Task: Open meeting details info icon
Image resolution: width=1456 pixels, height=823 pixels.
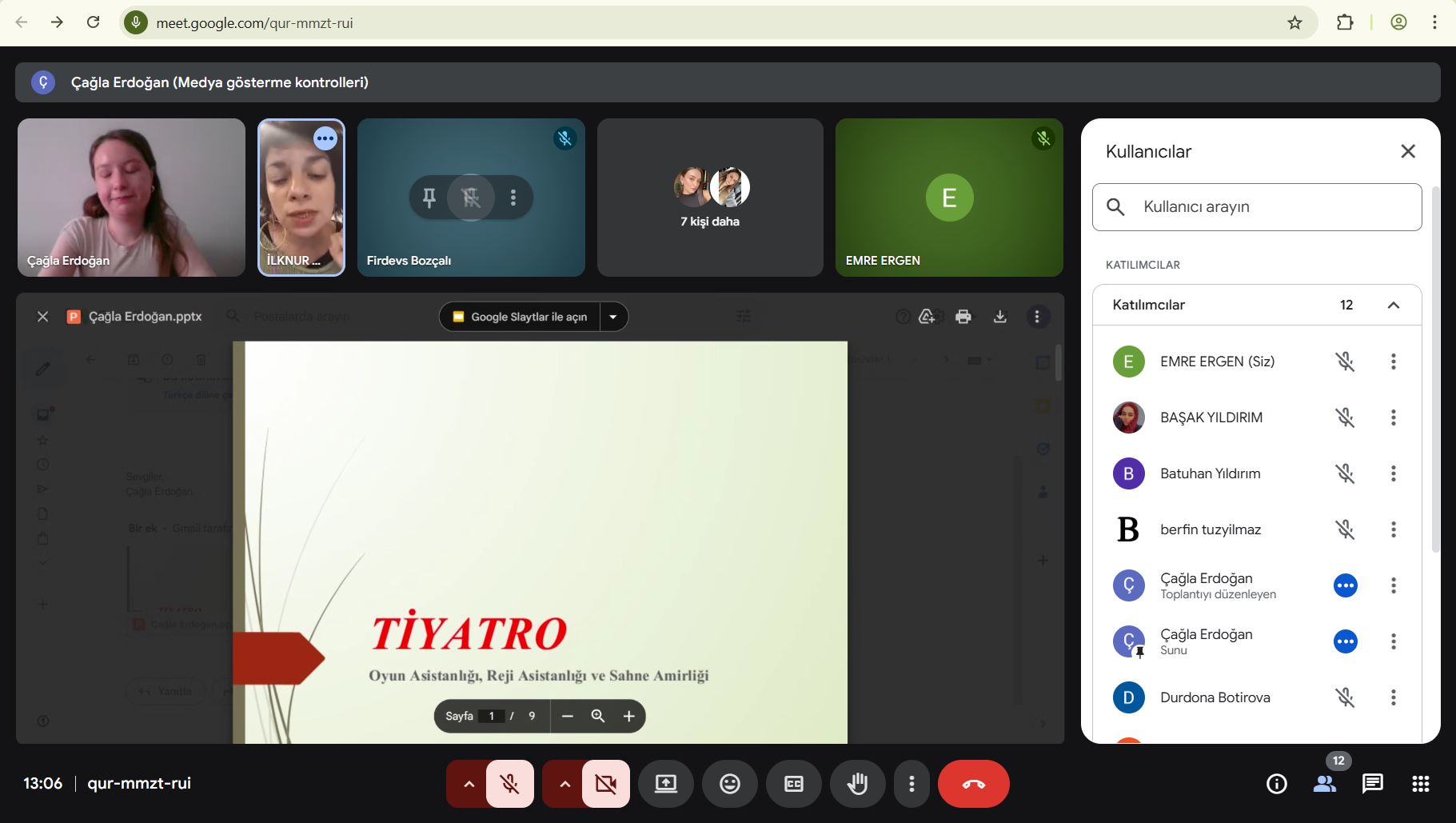Action: (1276, 784)
